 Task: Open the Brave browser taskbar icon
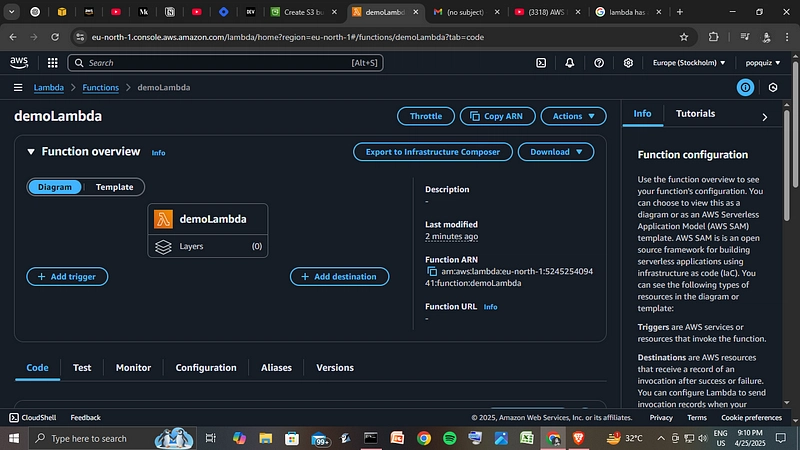pos(578,438)
